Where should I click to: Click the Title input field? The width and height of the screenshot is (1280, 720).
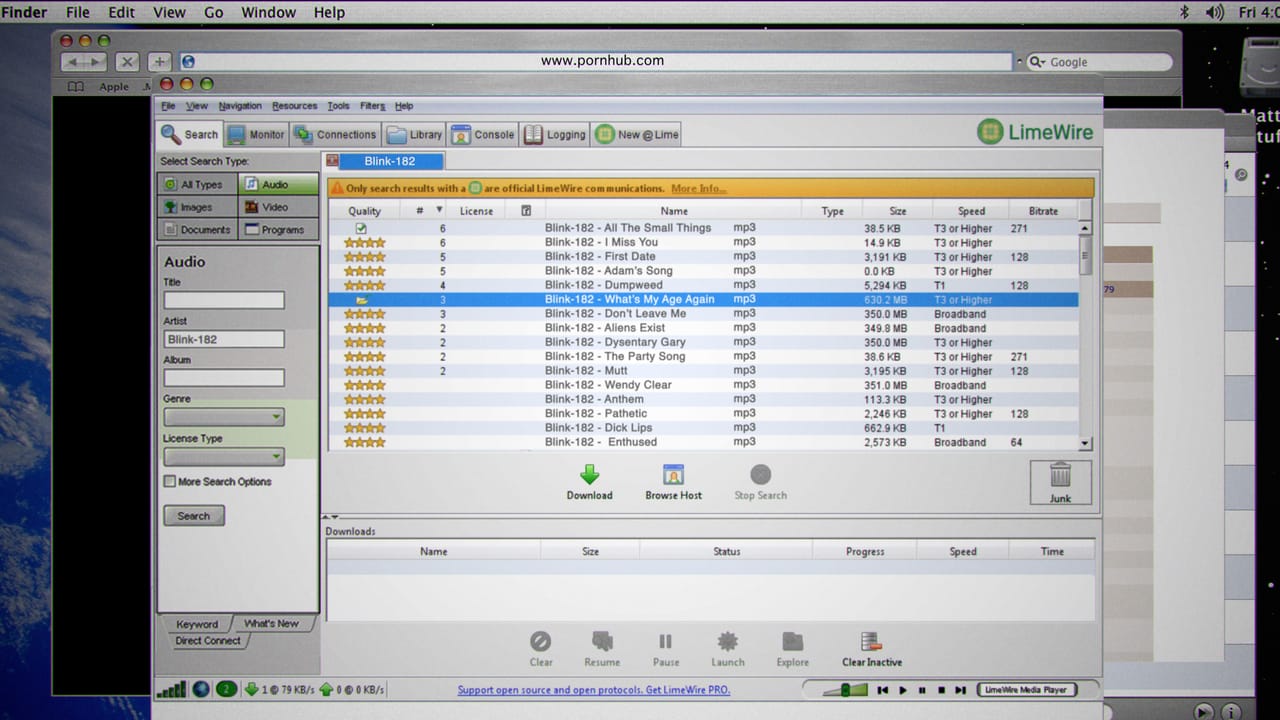click(x=224, y=300)
